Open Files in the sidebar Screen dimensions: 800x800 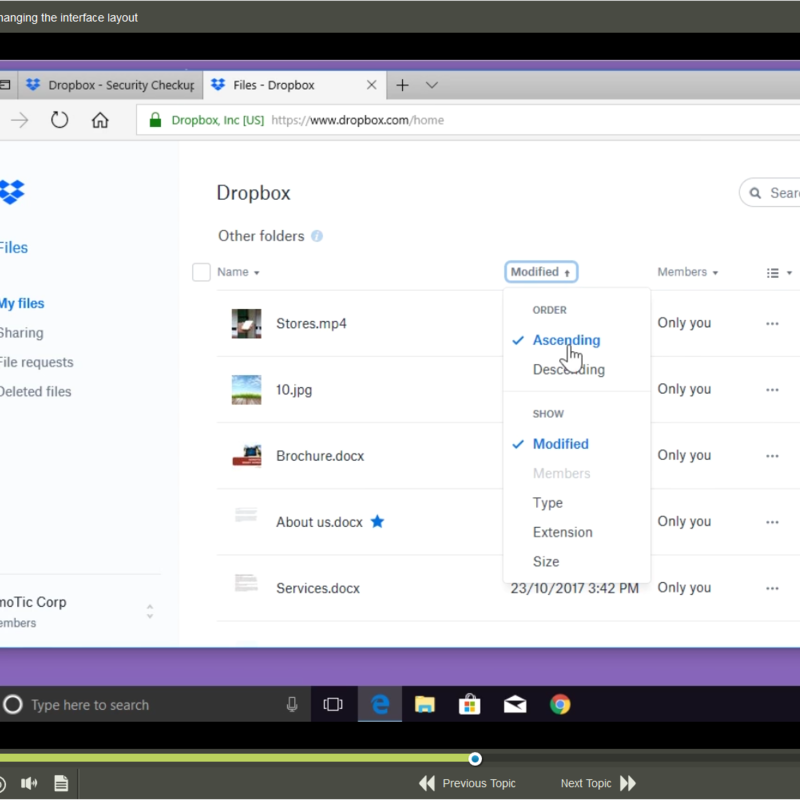(x=14, y=248)
